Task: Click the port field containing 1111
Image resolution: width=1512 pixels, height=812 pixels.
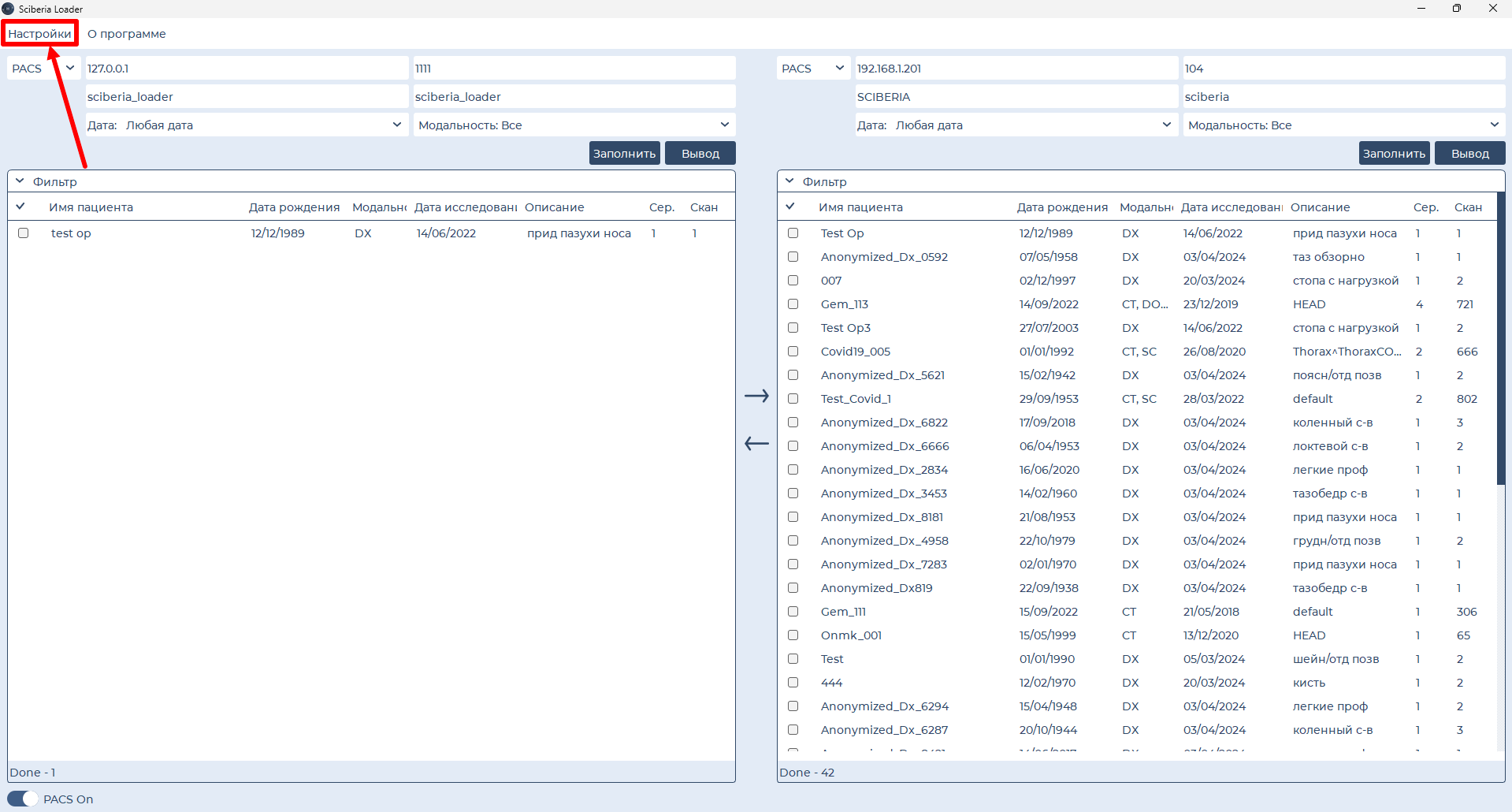Action: pyautogui.click(x=574, y=69)
